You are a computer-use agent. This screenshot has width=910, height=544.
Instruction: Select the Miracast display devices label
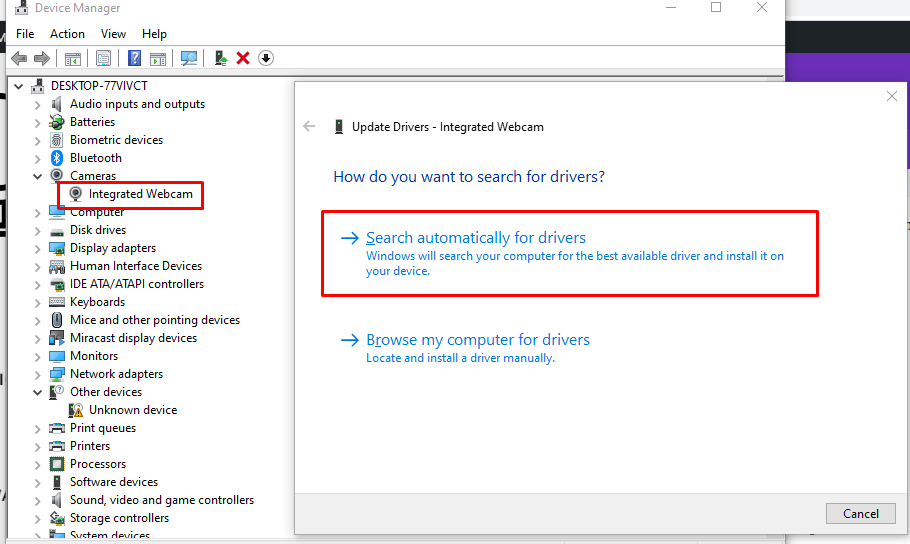click(133, 338)
